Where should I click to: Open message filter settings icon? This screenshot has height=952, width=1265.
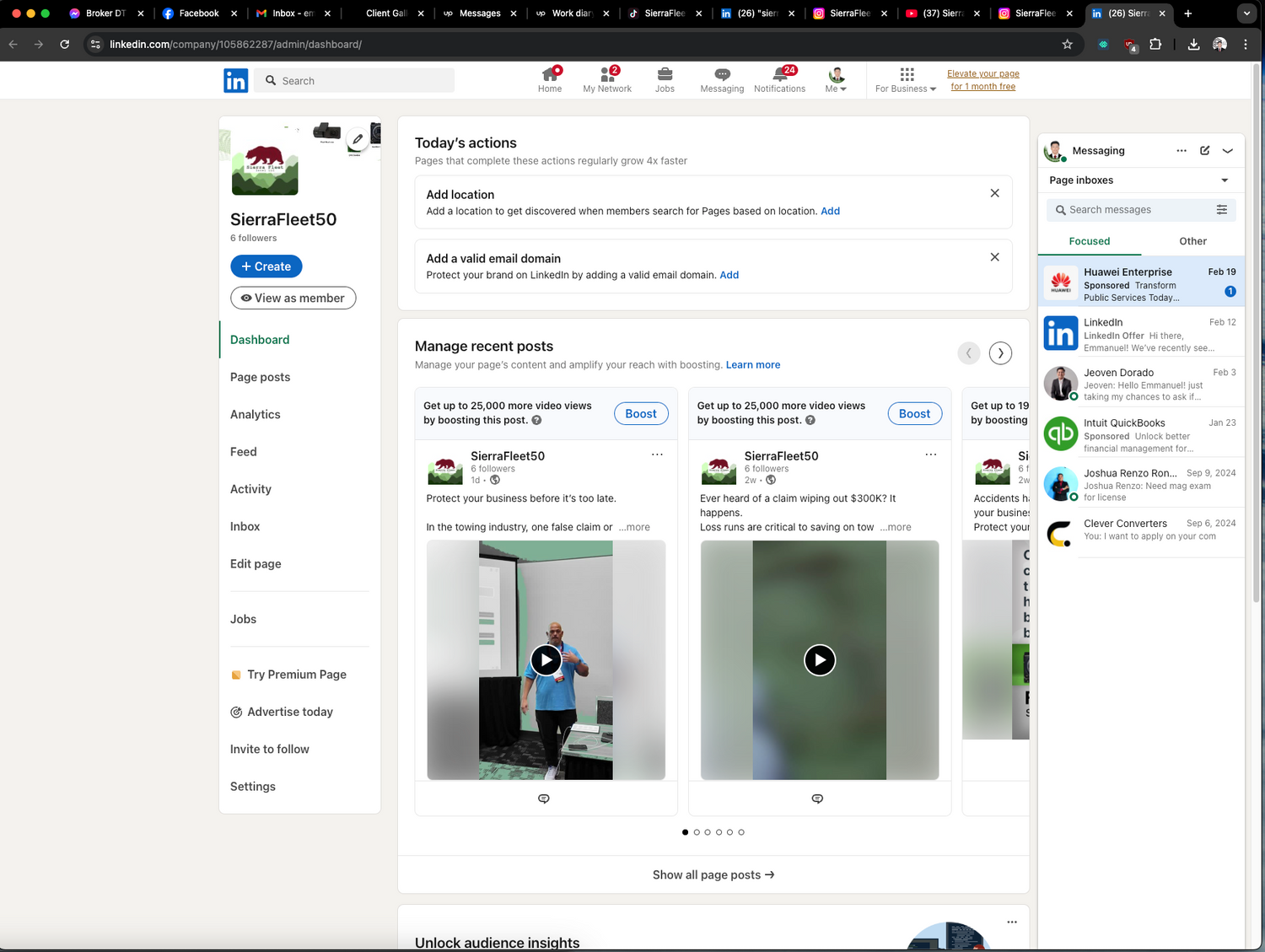tap(1222, 210)
